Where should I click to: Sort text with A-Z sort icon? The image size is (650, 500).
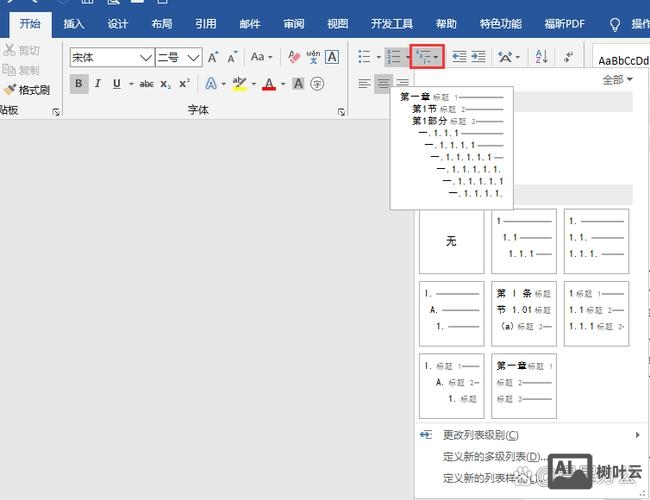542,57
